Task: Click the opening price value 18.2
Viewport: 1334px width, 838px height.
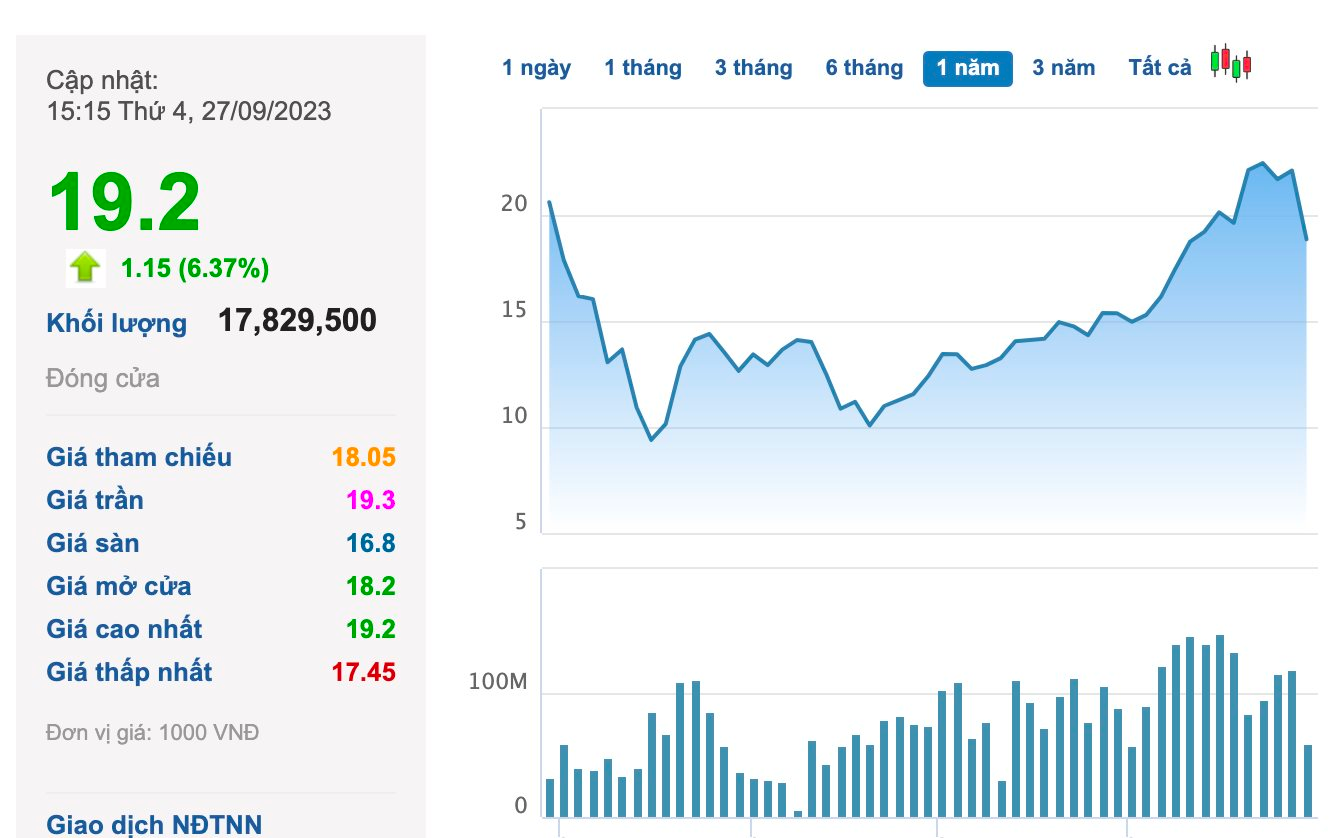Action: (371, 587)
